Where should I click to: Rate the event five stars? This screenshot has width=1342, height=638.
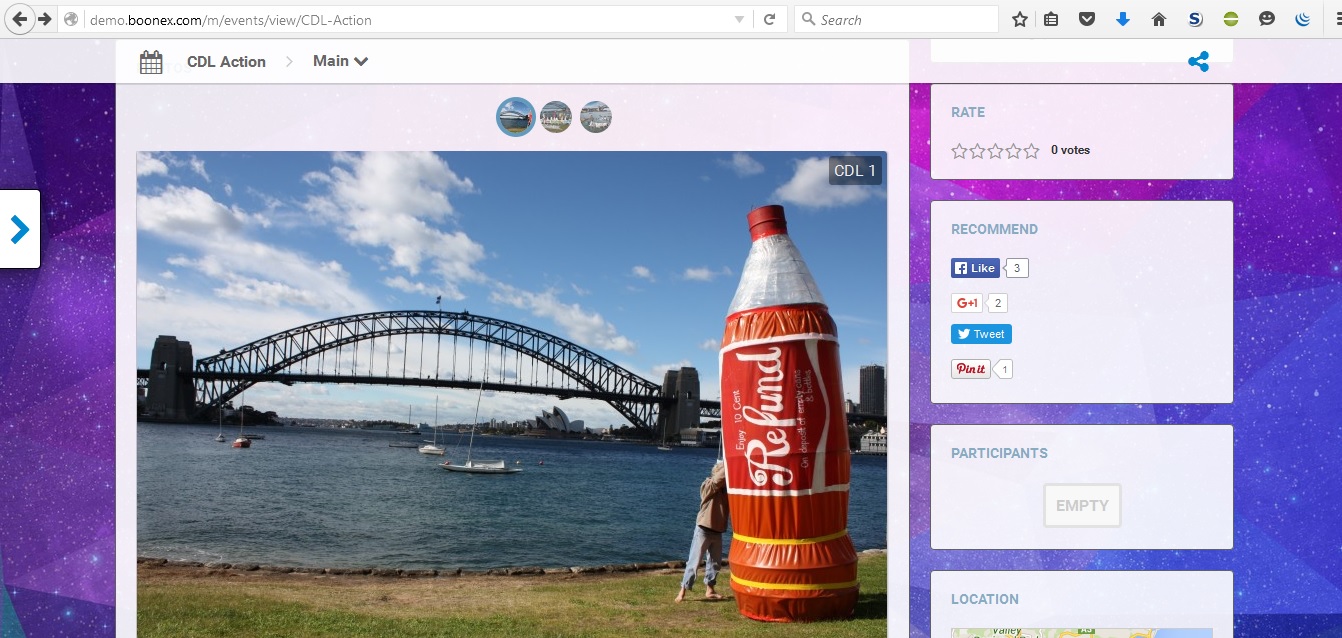point(1031,151)
